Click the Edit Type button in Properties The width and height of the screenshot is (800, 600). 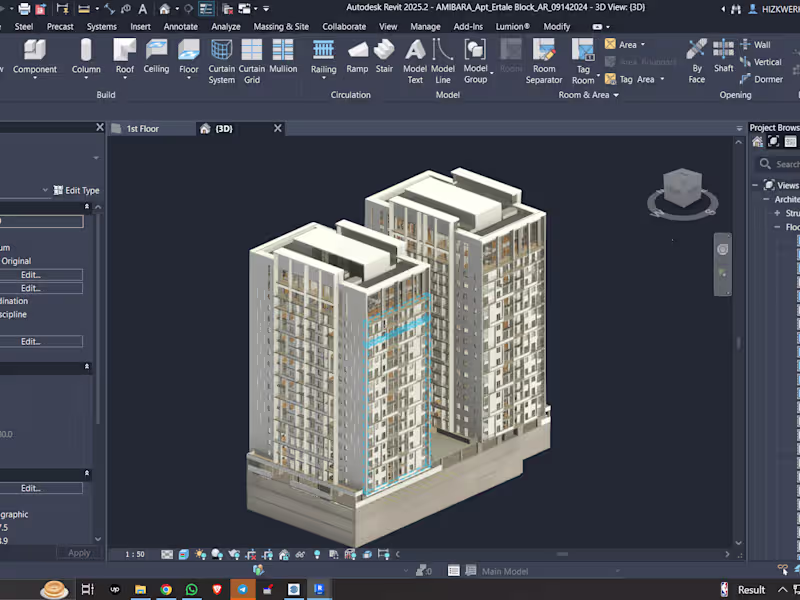tap(76, 190)
